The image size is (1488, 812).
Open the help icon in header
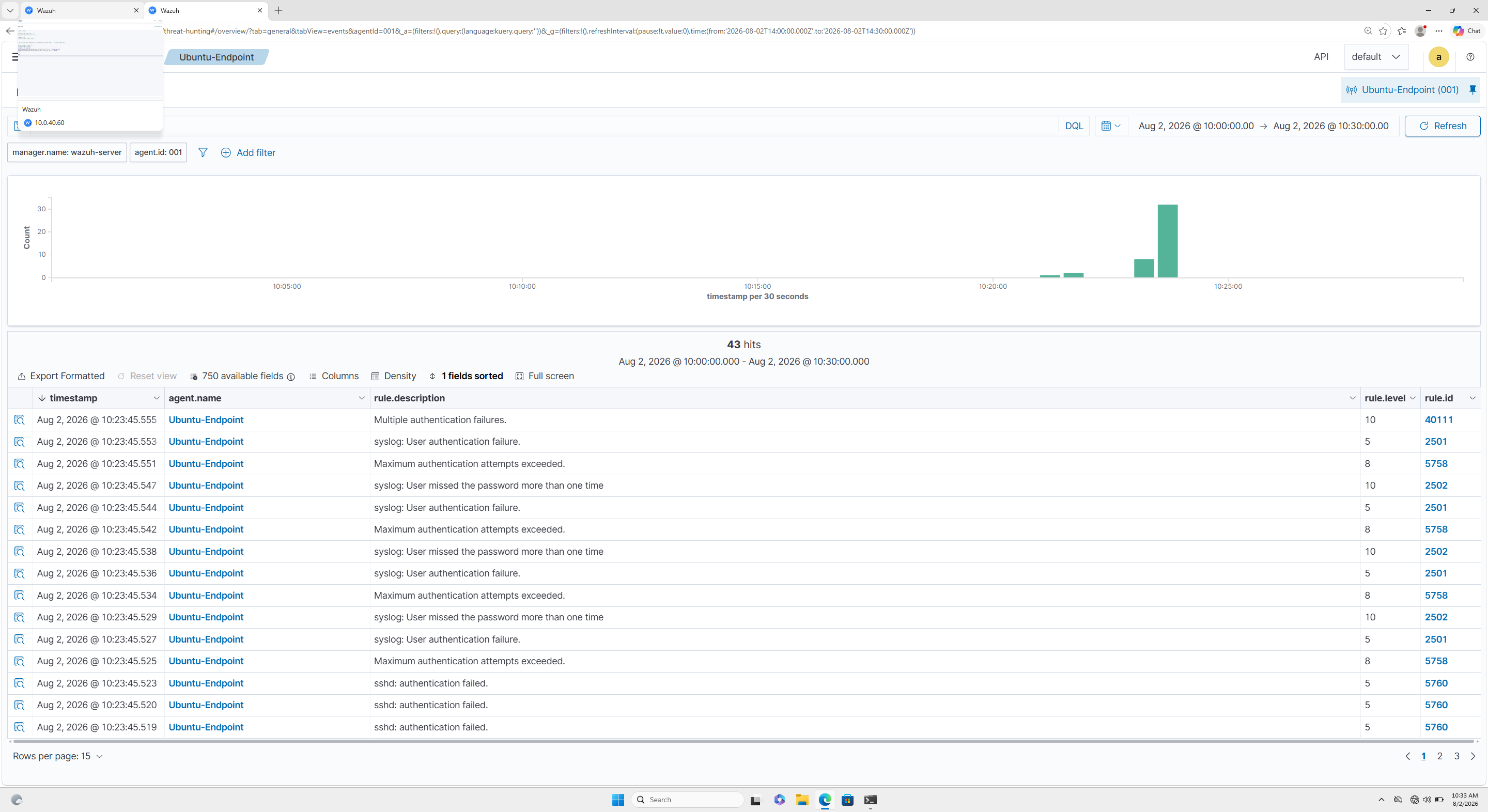(1470, 57)
